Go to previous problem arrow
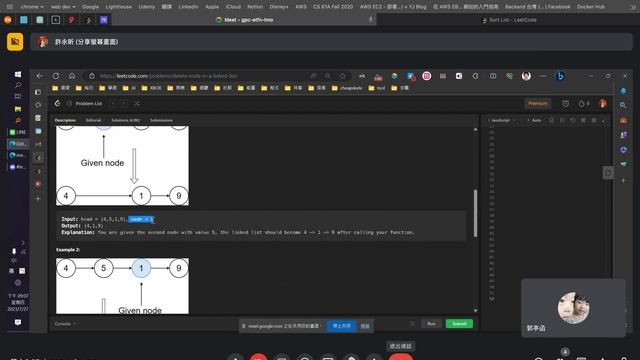 tap(113, 104)
